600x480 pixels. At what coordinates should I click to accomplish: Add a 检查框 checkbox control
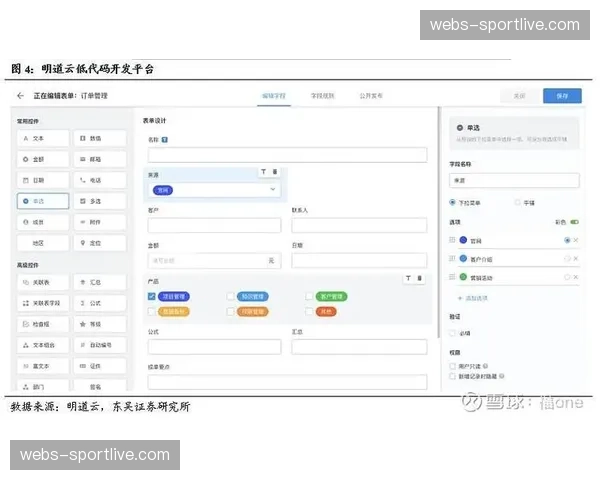tap(43, 324)
